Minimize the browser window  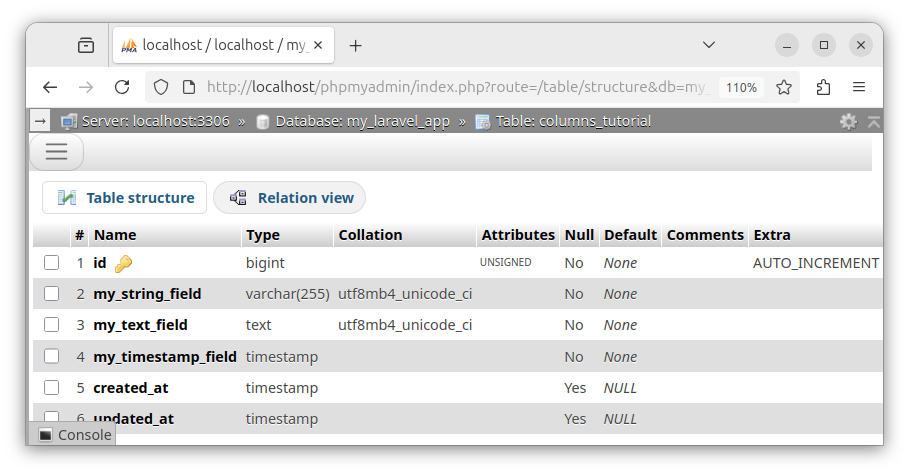[x=787, y=45]
